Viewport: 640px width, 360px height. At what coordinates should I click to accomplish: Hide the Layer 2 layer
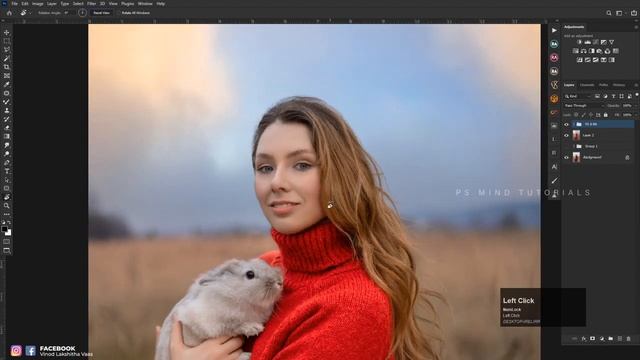[x=567, y=135]
